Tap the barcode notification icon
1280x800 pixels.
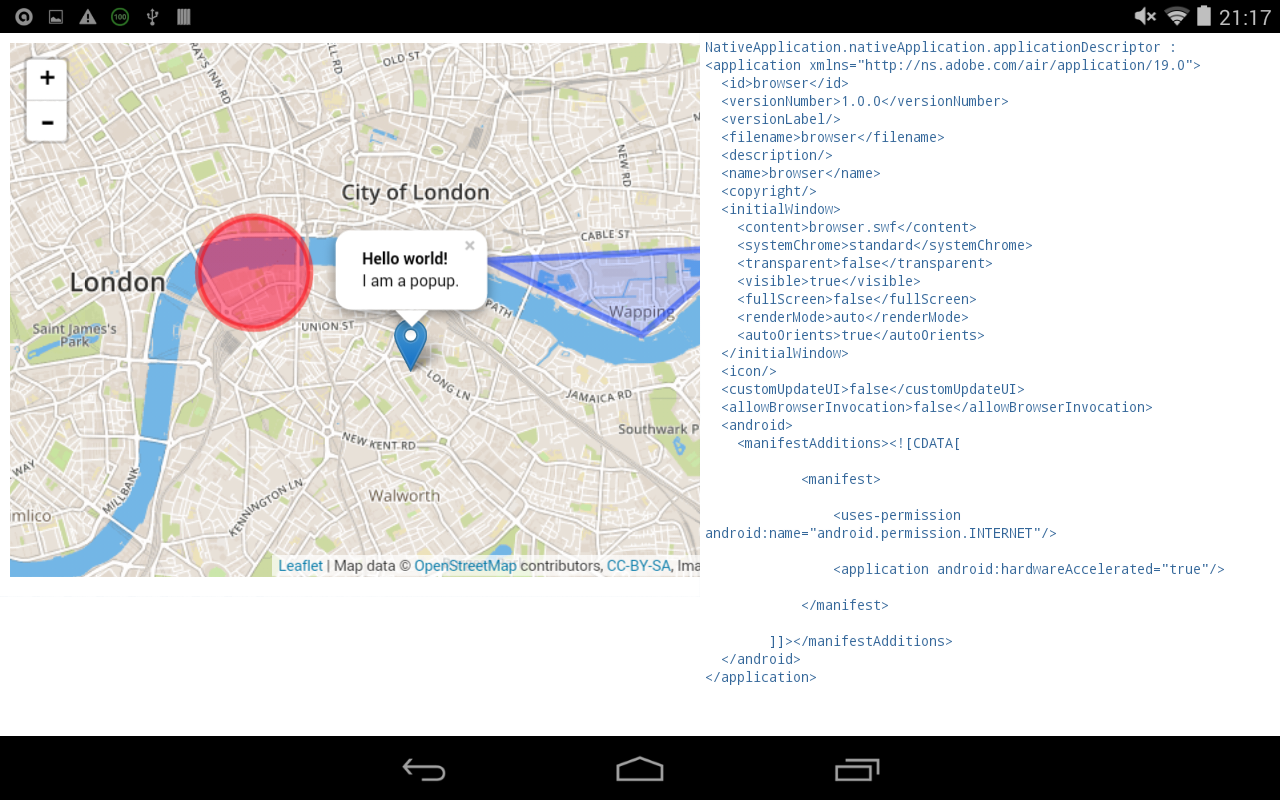184,17
